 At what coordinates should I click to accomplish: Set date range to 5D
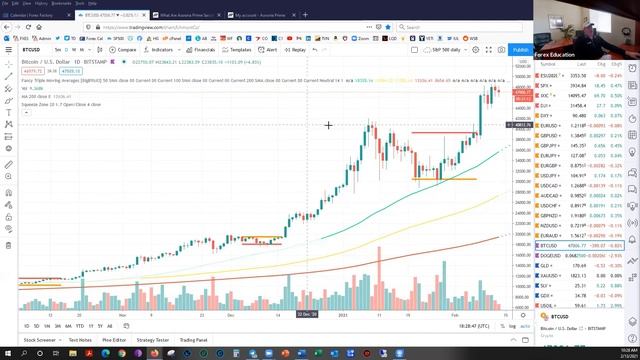click(x=36, y=326)
